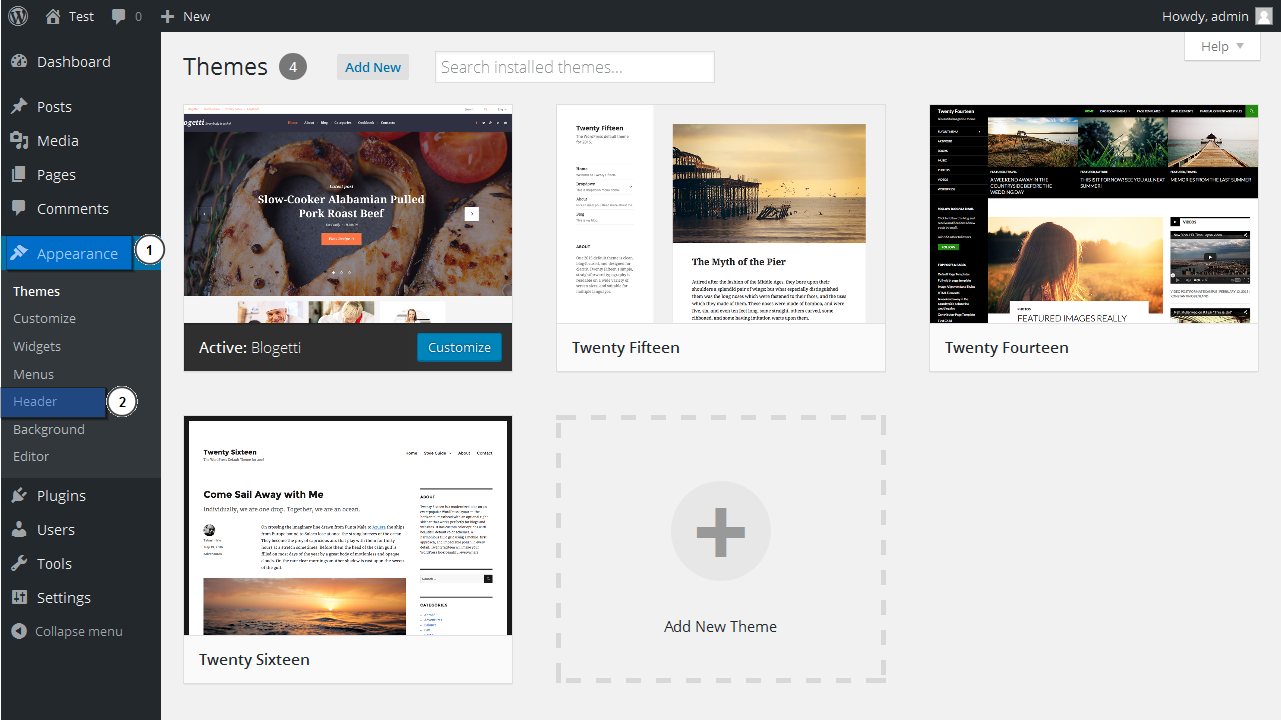Click the Test site name in admin bar
1281x720 pixels.
(82, 16)
